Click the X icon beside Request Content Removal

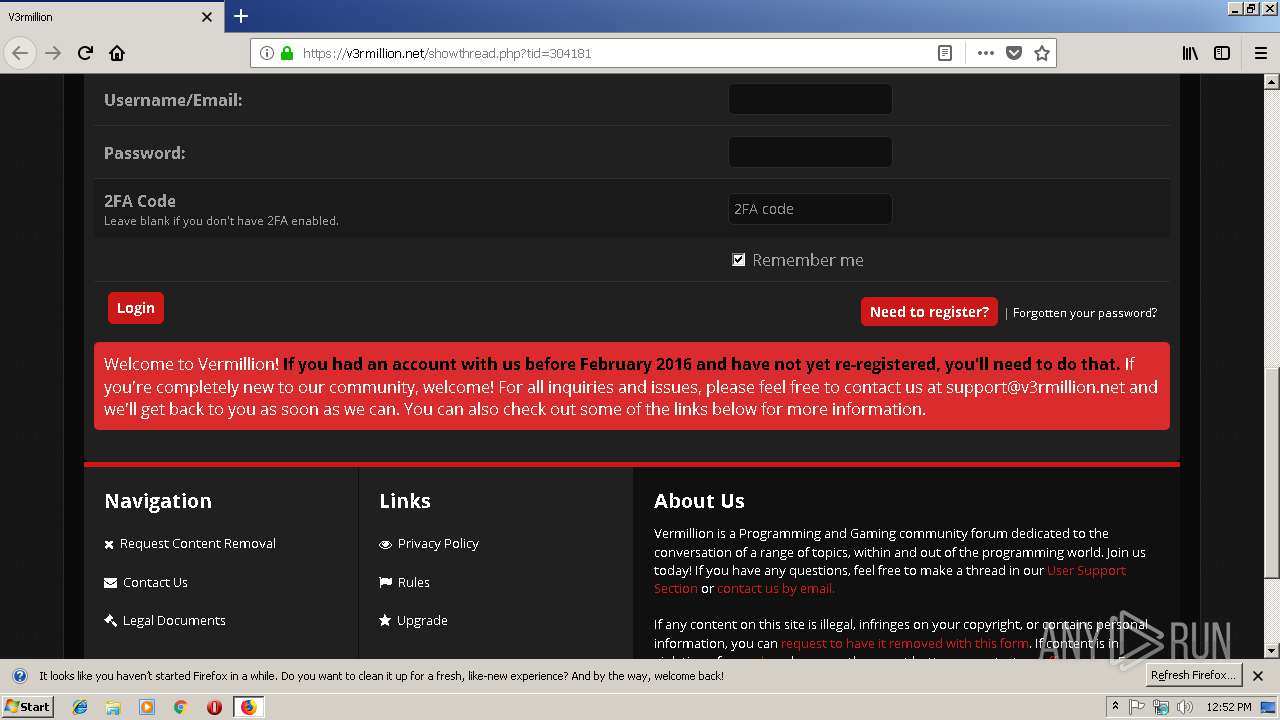click(109, 544)
